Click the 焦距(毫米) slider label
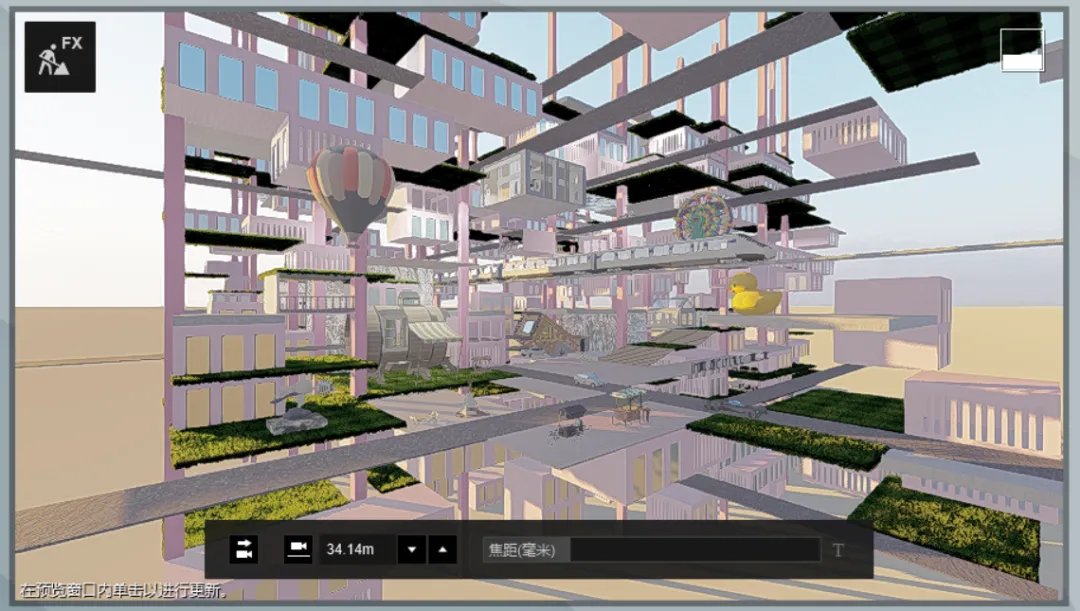The height and width of the screenshot is (611, 1080). (x=521, y=550)
